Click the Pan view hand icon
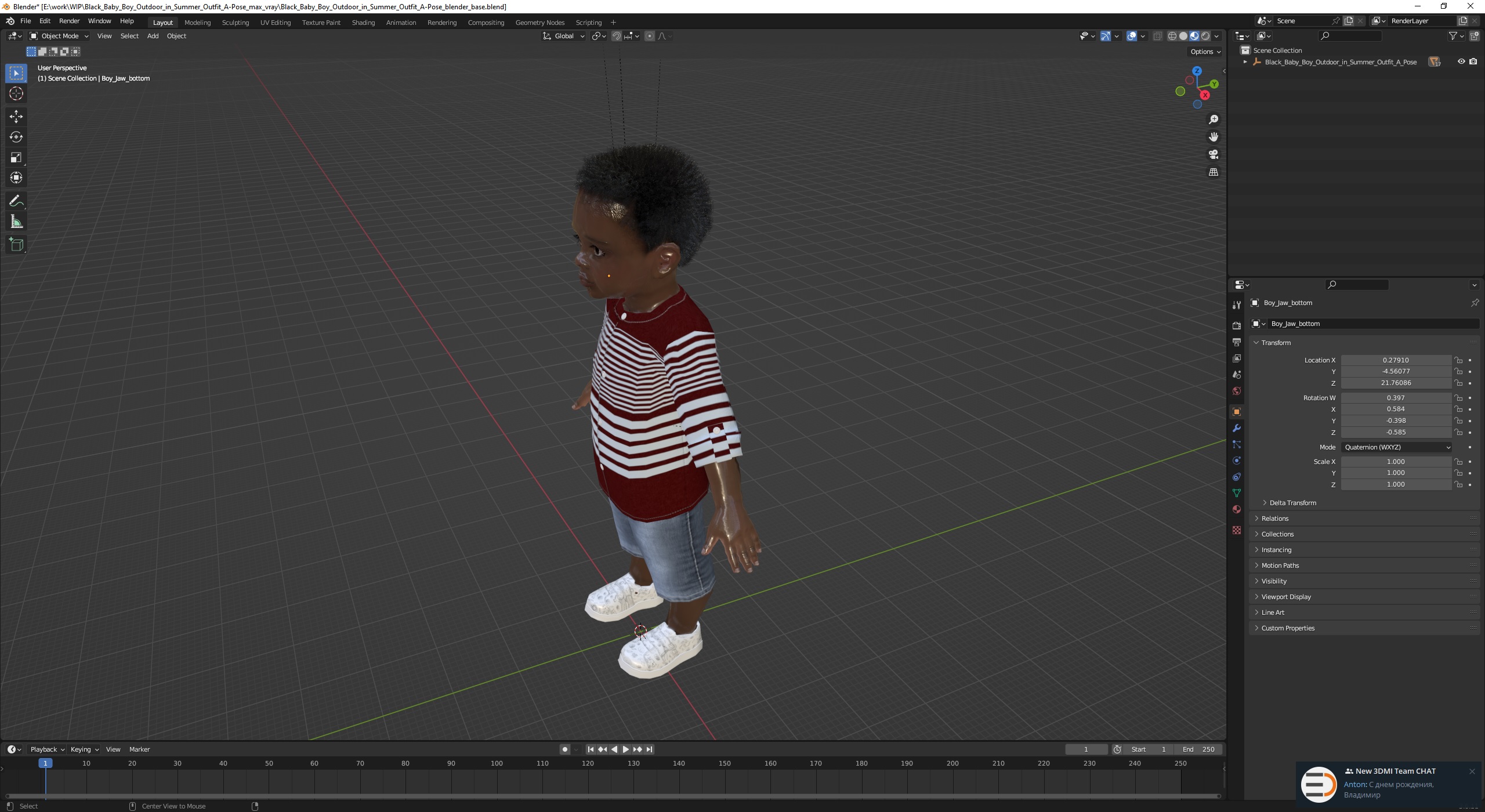Image resolution: width=1485 pixels, height=812 pixels. (1214, 137)
